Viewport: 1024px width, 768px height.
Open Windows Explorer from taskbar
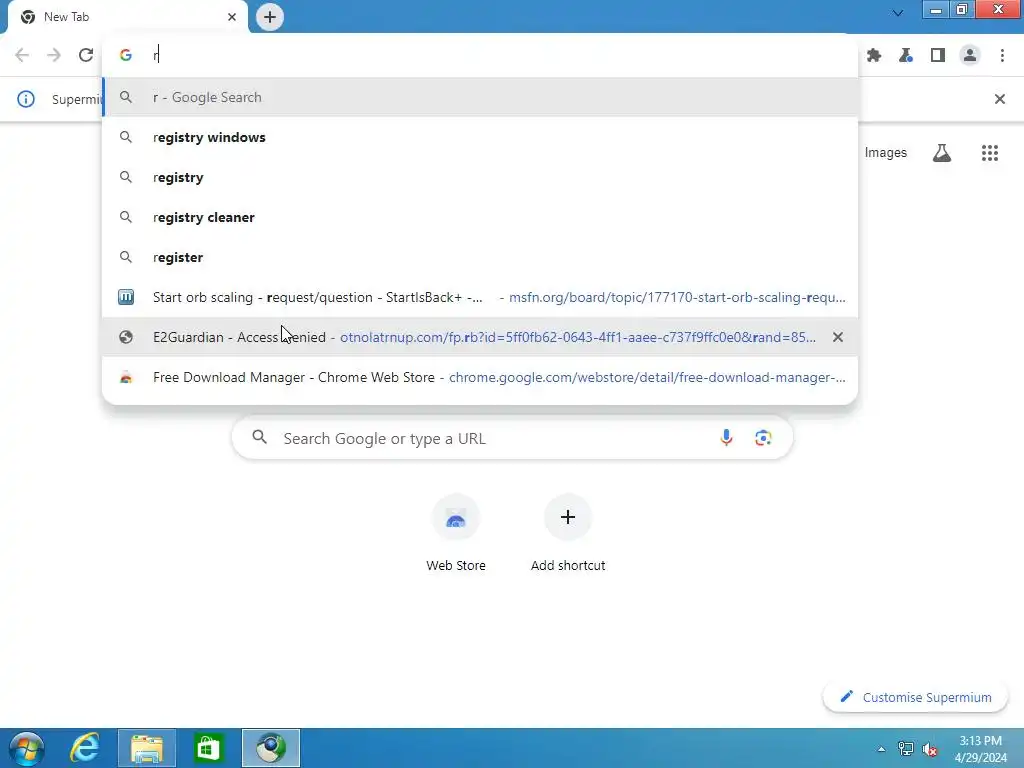[147, 748]
